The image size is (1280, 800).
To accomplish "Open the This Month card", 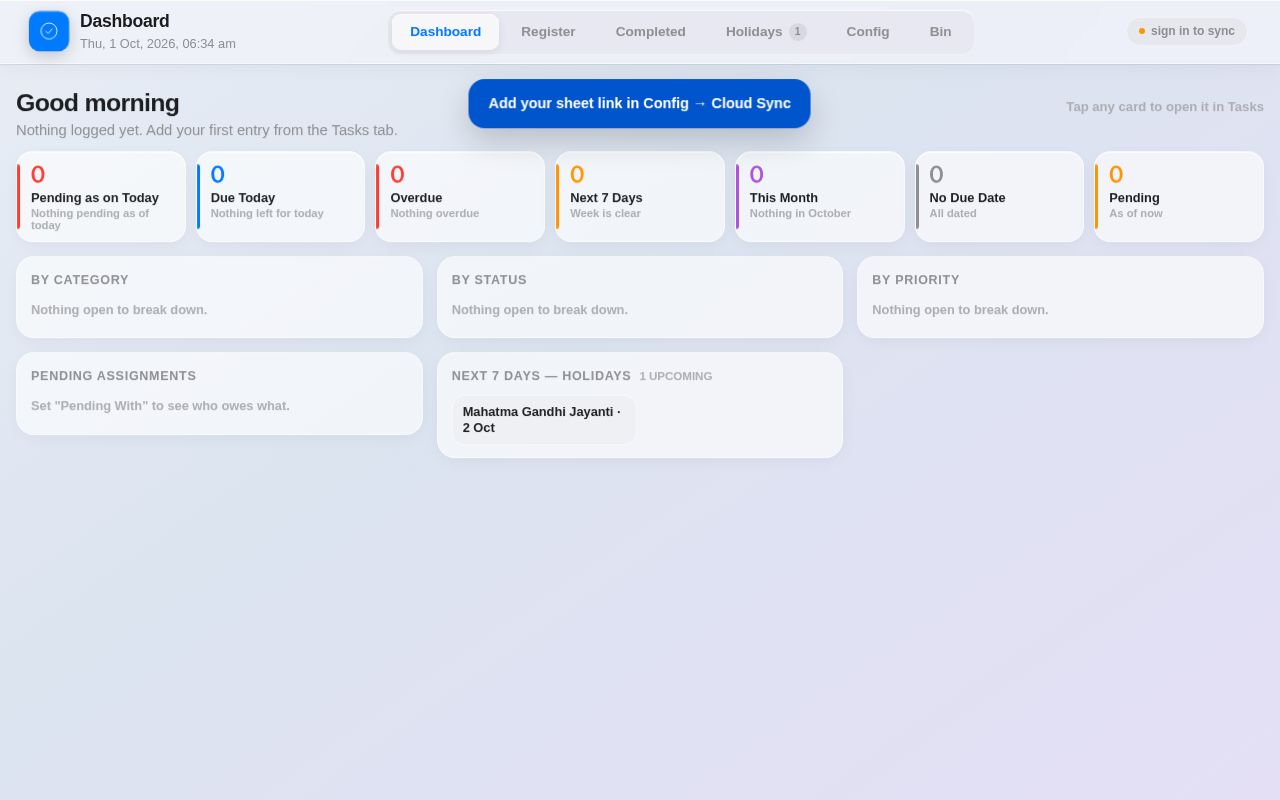I will tap(820, 197).
